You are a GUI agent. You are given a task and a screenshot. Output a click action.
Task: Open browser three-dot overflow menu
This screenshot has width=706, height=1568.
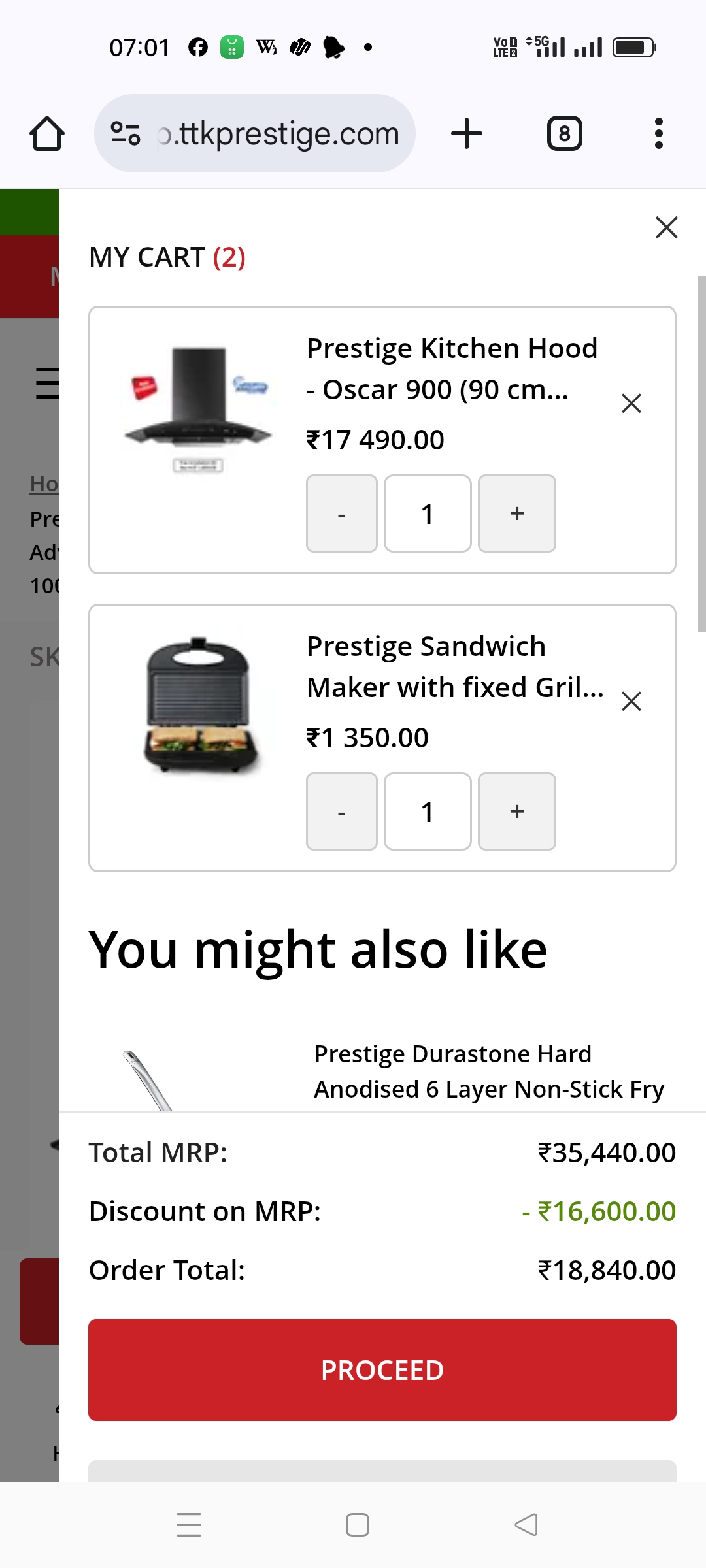click(658, 133)
